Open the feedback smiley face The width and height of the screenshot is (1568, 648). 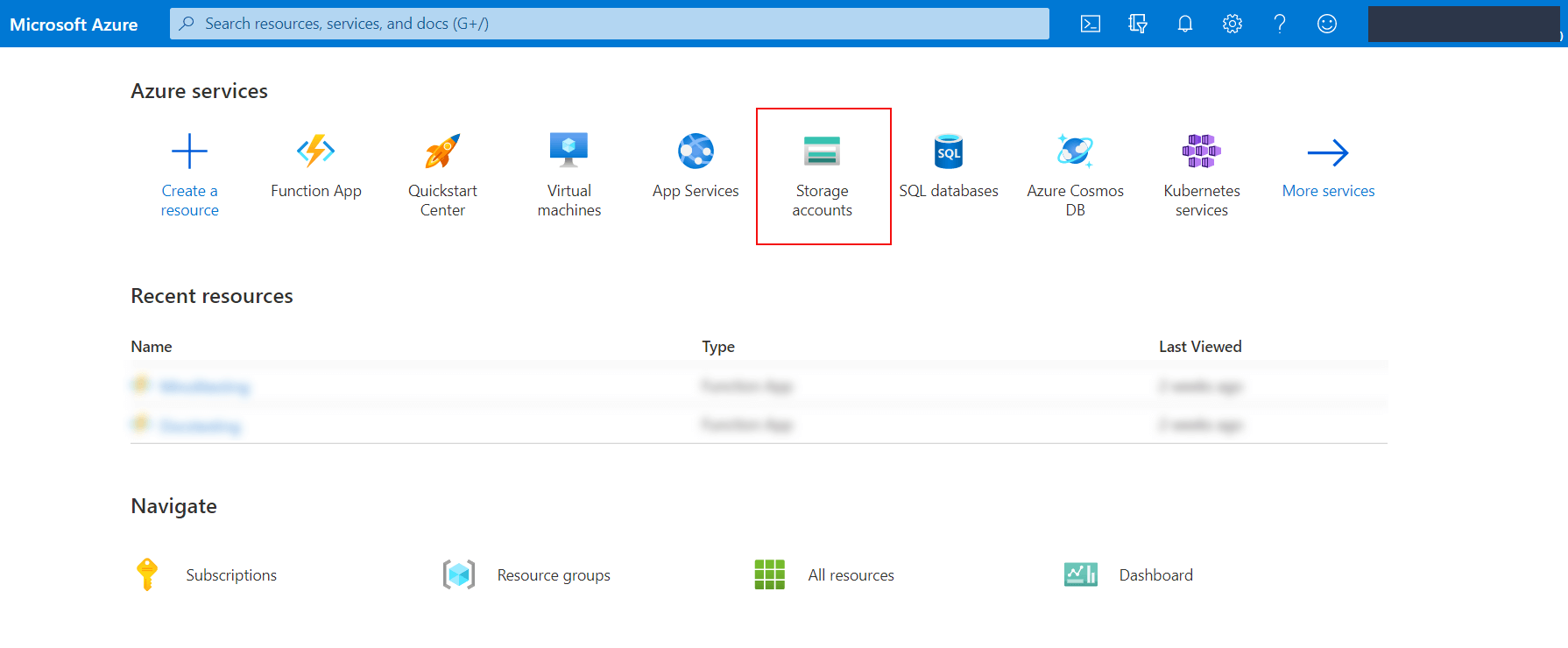pyautogui.click(x=1327, y=24)
